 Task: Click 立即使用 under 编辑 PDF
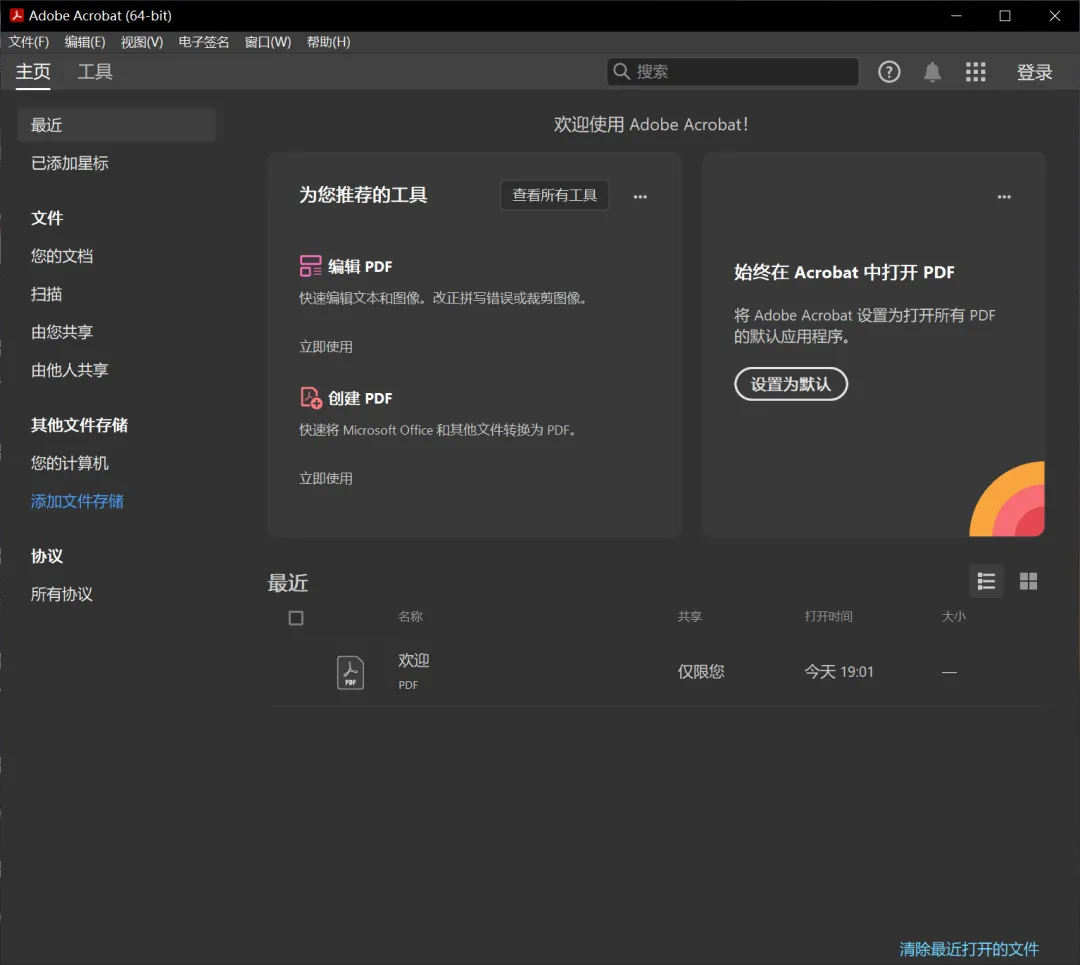(x=325, y=346)
